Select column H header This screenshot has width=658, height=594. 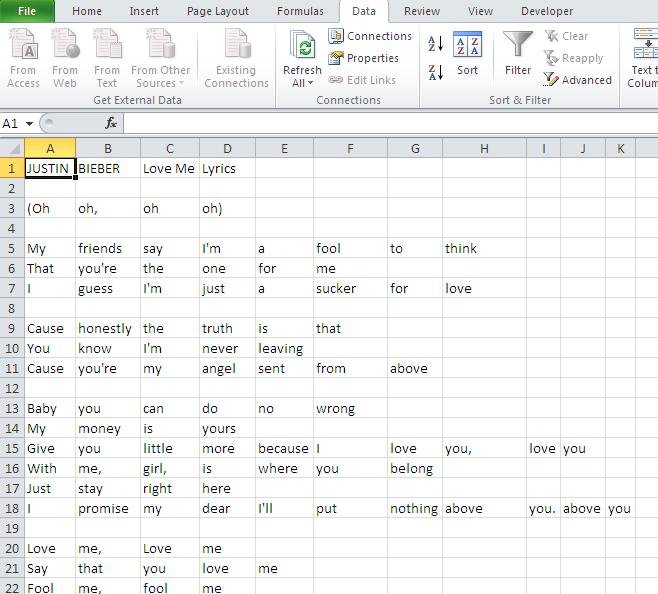[x=484, y=149]
